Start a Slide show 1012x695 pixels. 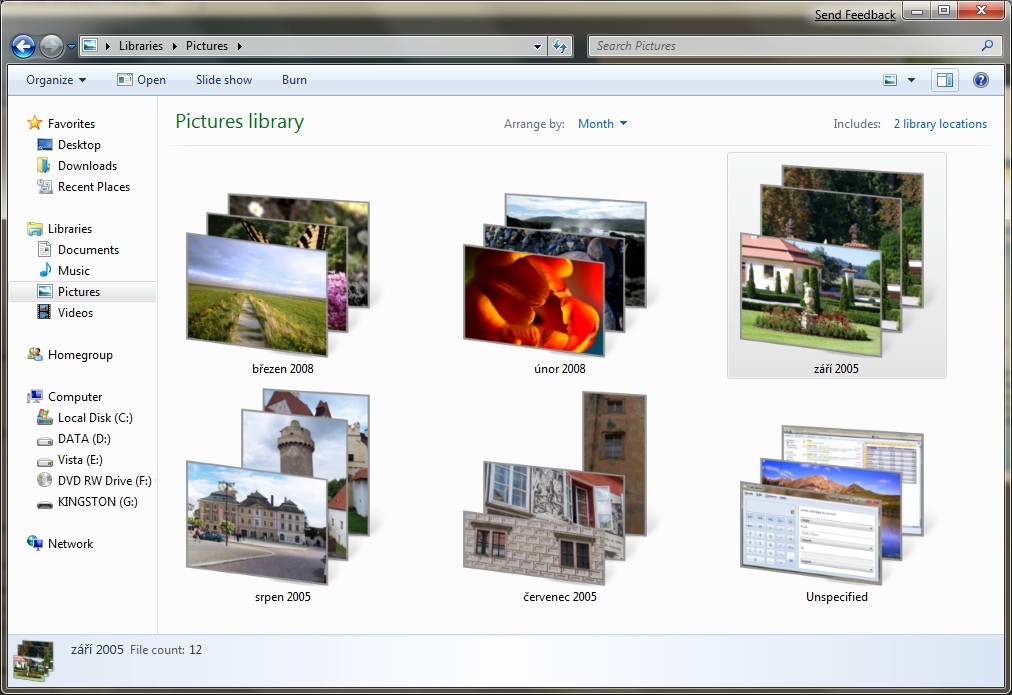tap(224, 80)
